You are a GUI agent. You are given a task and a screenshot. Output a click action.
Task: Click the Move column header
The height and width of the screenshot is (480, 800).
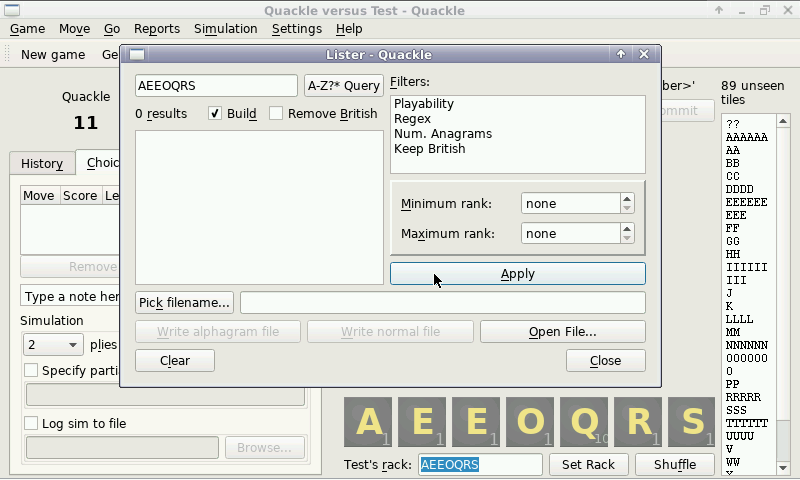pos(39,196)
